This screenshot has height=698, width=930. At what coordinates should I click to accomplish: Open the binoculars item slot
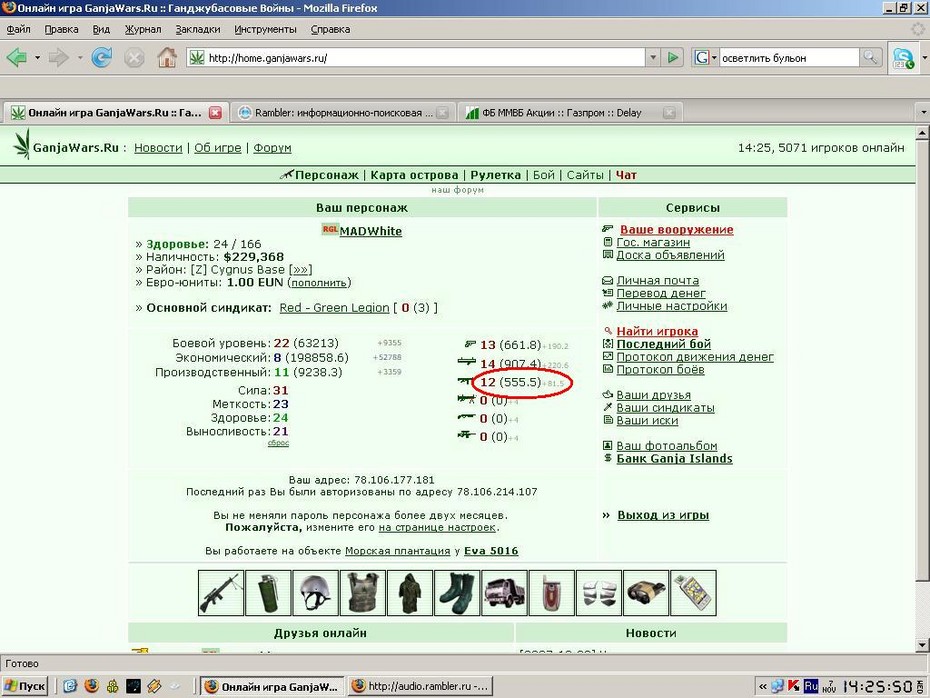coord(646,593)
